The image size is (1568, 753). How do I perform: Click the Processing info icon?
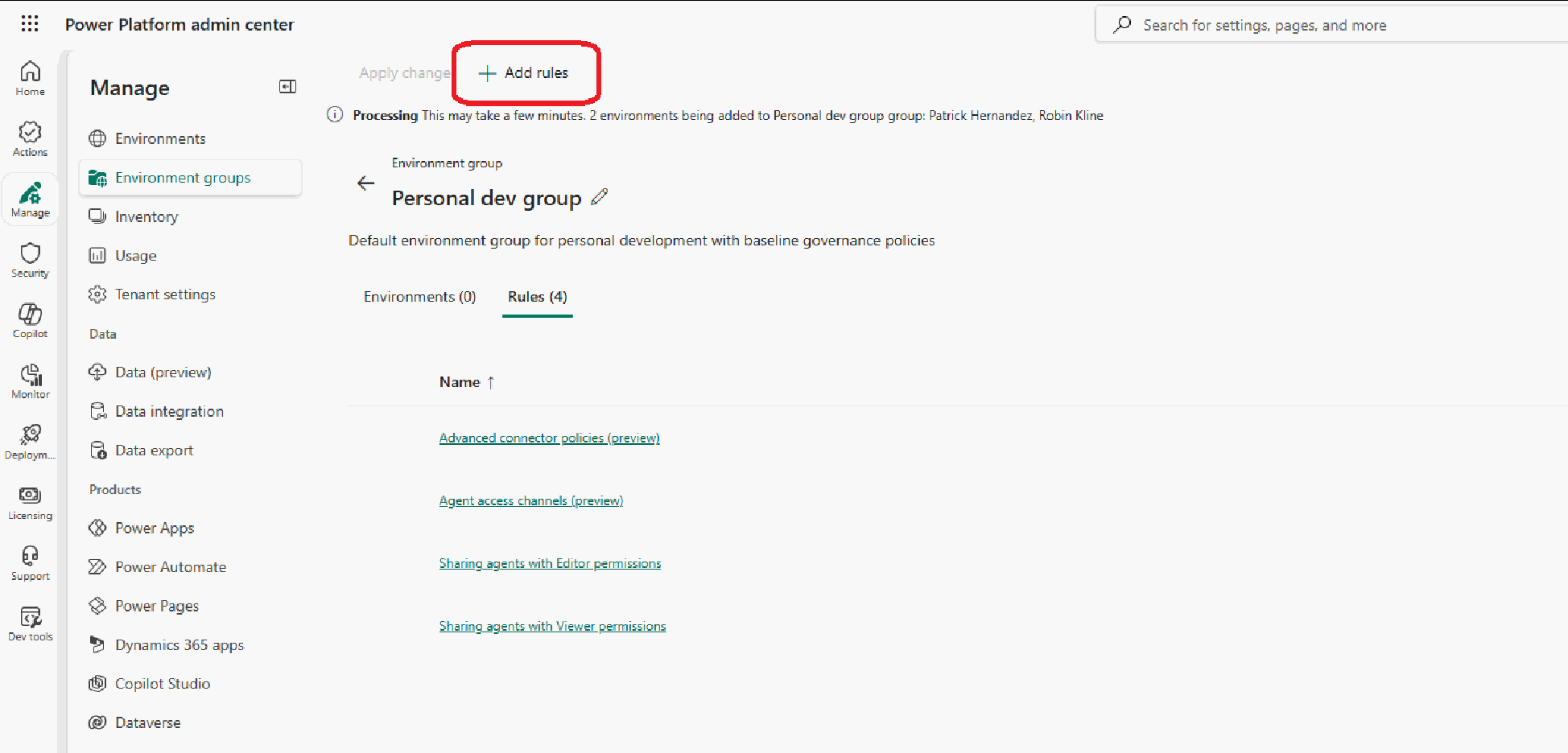coord(335,115)
